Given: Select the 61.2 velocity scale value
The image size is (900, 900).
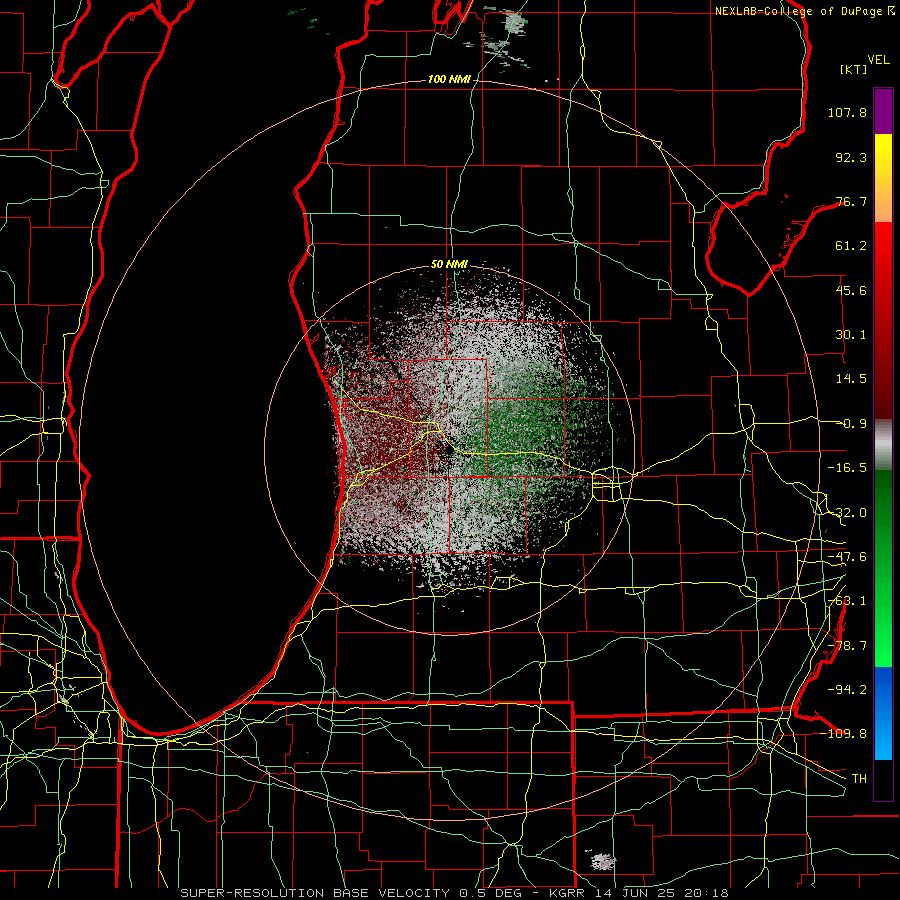Looking at the screenshot, I should (851, 246).
